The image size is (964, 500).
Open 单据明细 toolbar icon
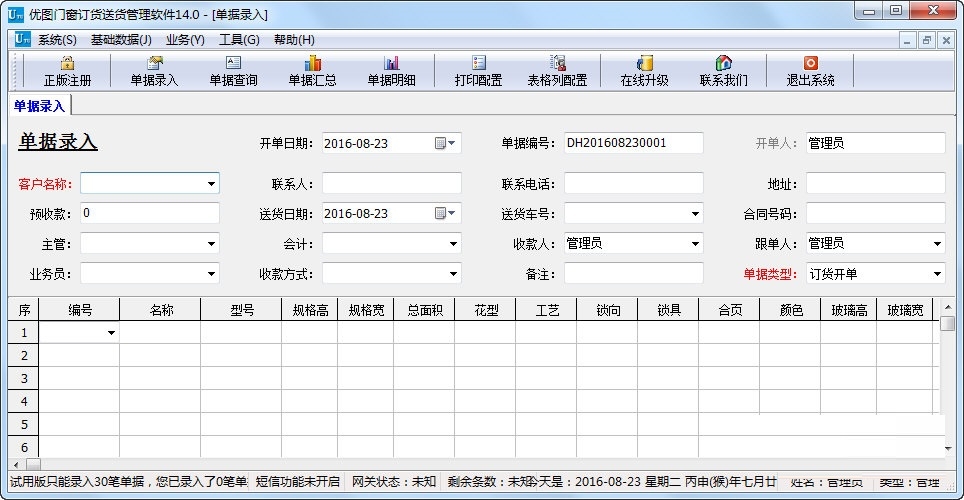[392, 63]
